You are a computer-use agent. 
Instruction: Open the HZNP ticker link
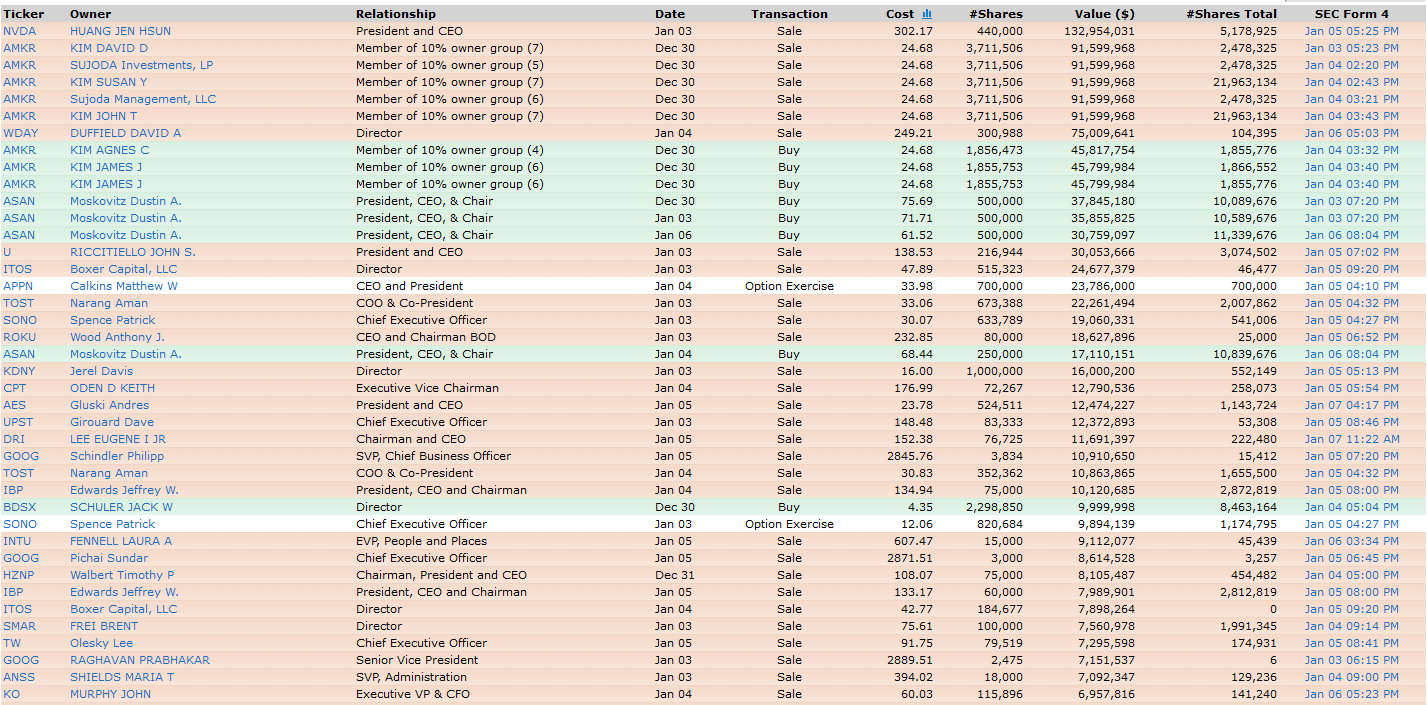(x=19, y=575)
